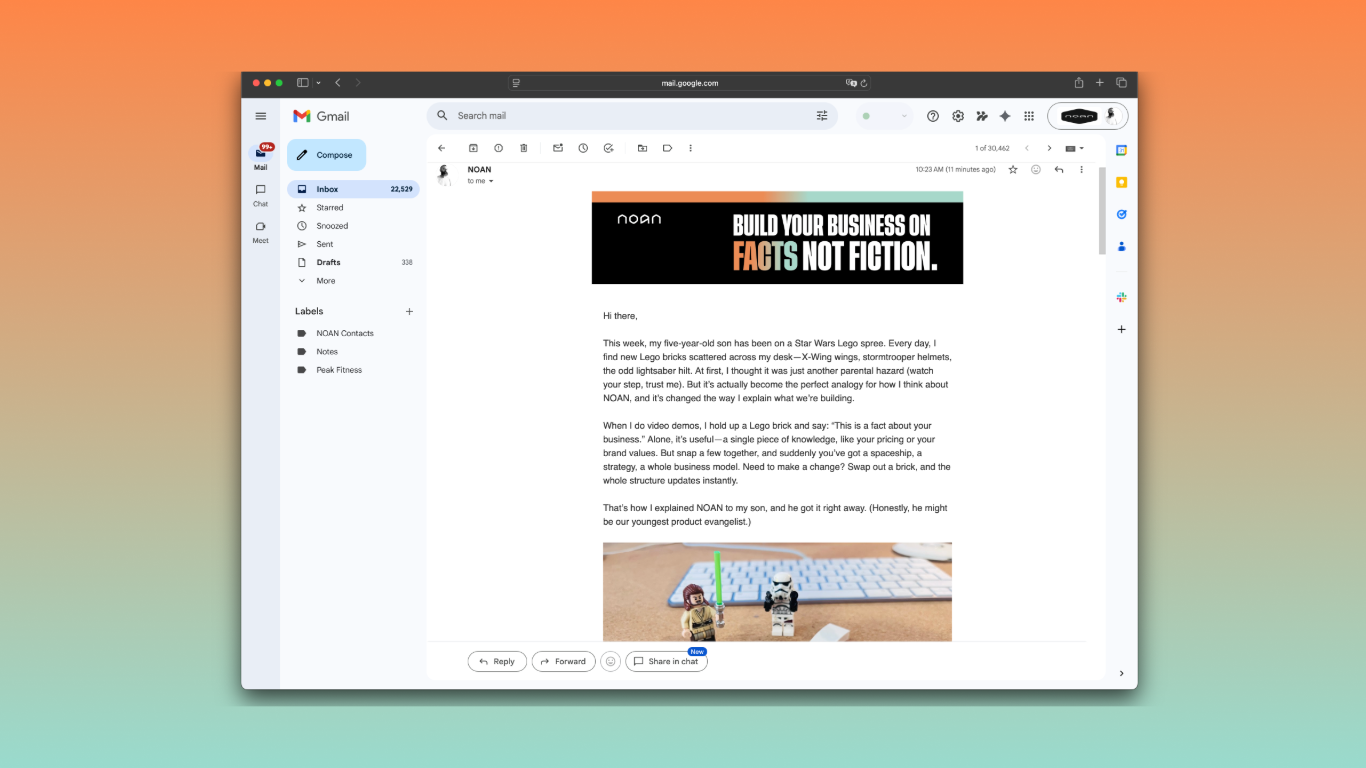Go to the previous email
The image size is (1366, 768).
pyautogui.click(x=1026, y=148)
